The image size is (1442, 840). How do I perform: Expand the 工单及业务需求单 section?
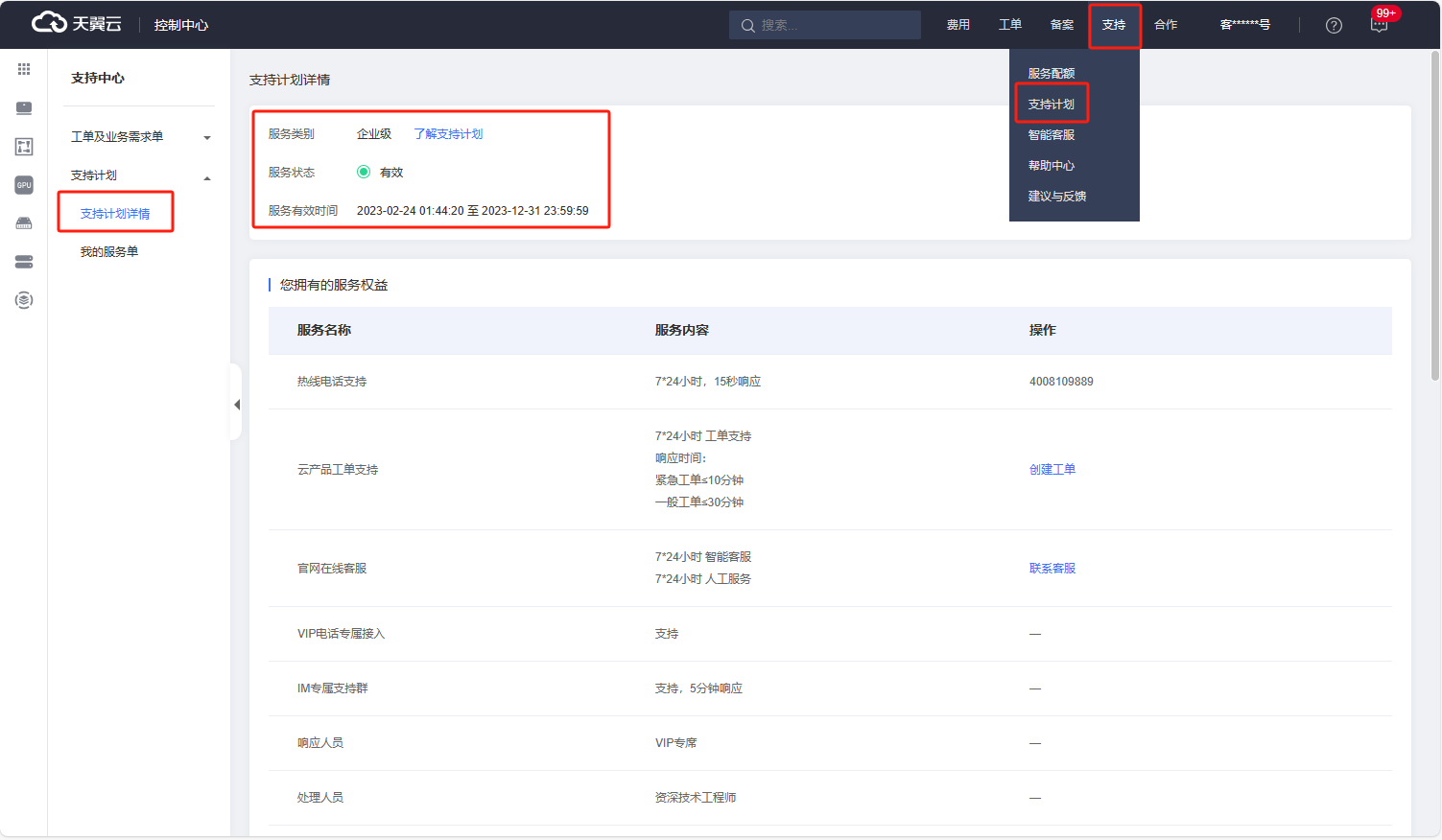pyautogui.click(x=140, y=137)
